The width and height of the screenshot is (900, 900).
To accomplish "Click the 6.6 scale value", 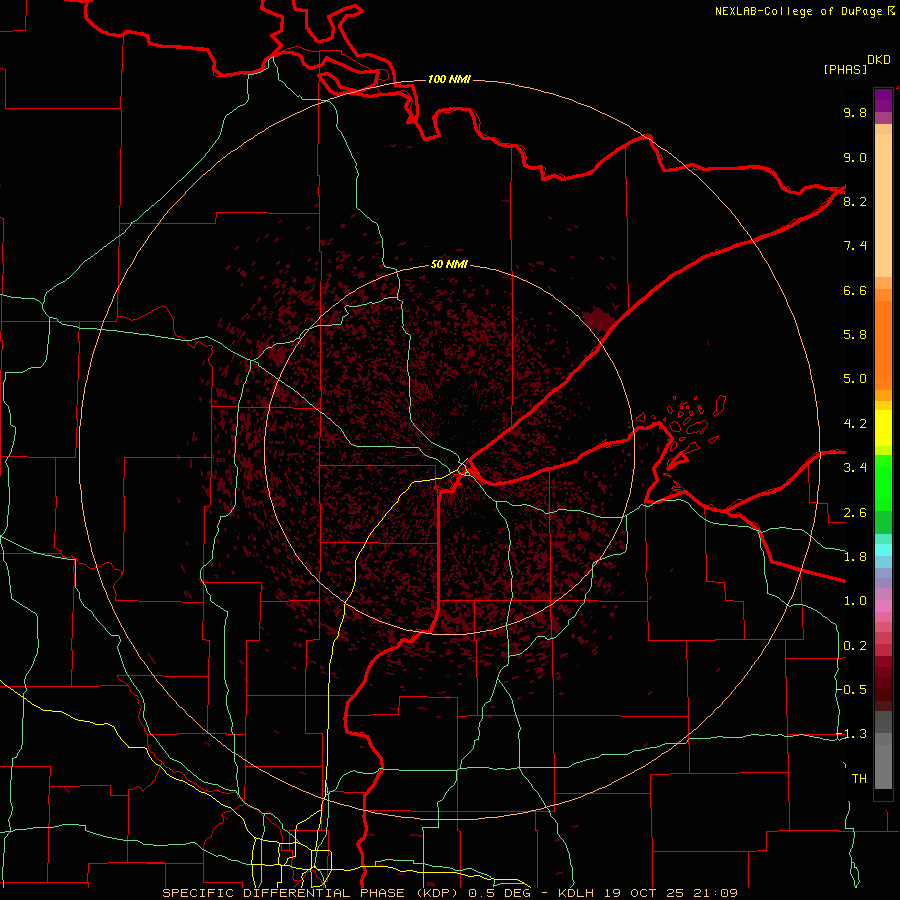I will click(855, 290).
